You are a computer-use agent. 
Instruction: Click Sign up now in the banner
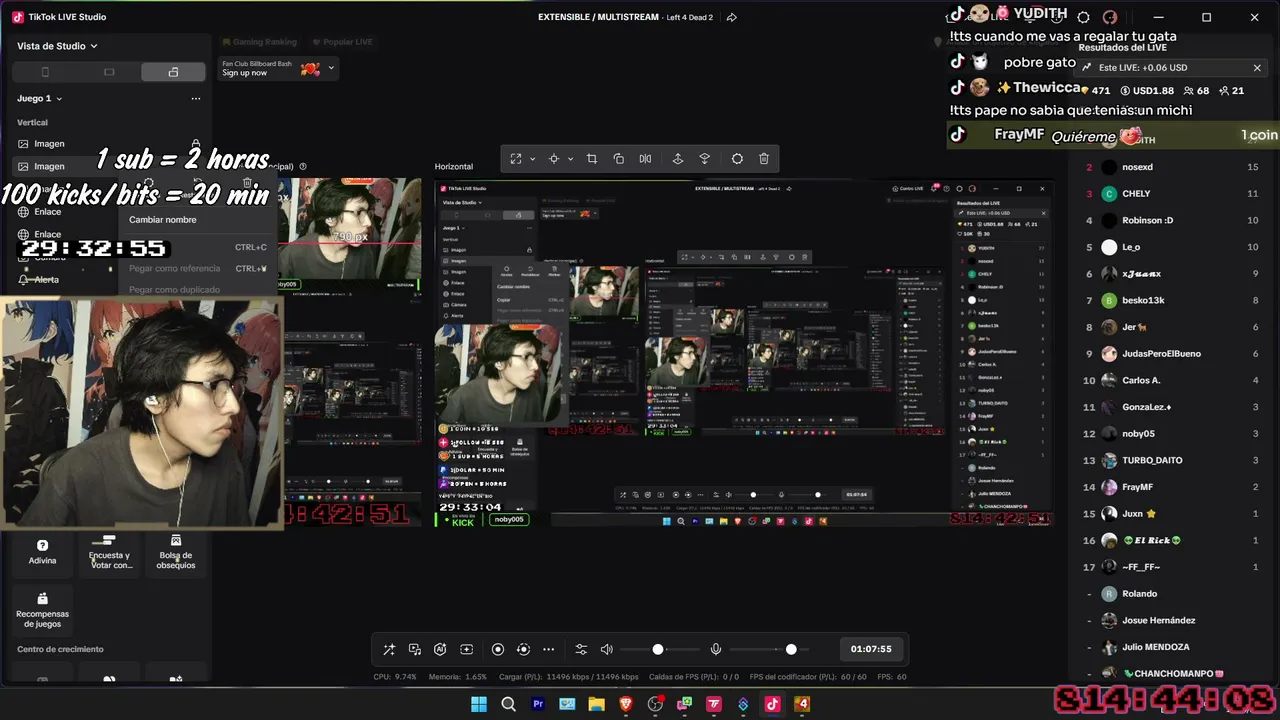tap(245, 73)
